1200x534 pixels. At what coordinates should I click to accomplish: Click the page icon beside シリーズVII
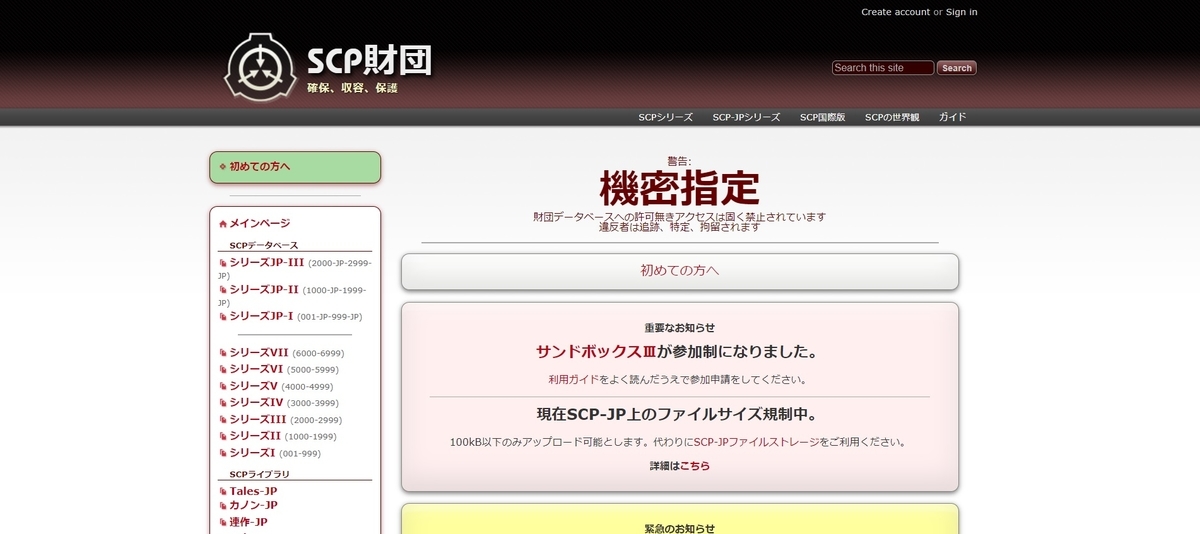(x=222, y=353)
